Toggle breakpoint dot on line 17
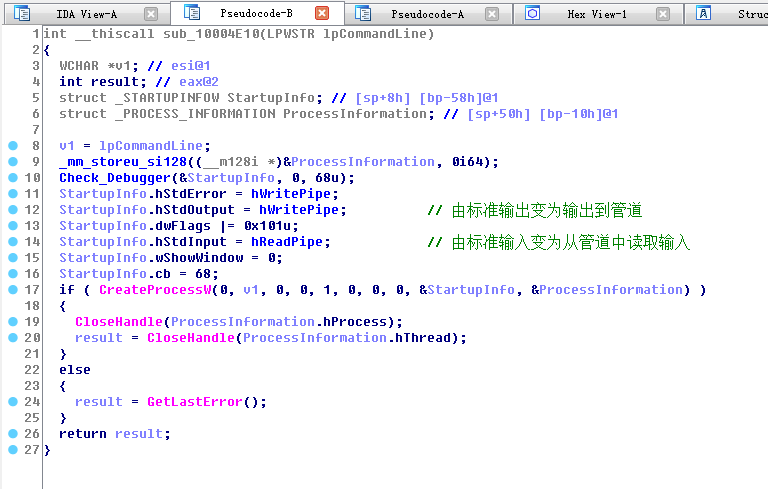 coord(13,290)
